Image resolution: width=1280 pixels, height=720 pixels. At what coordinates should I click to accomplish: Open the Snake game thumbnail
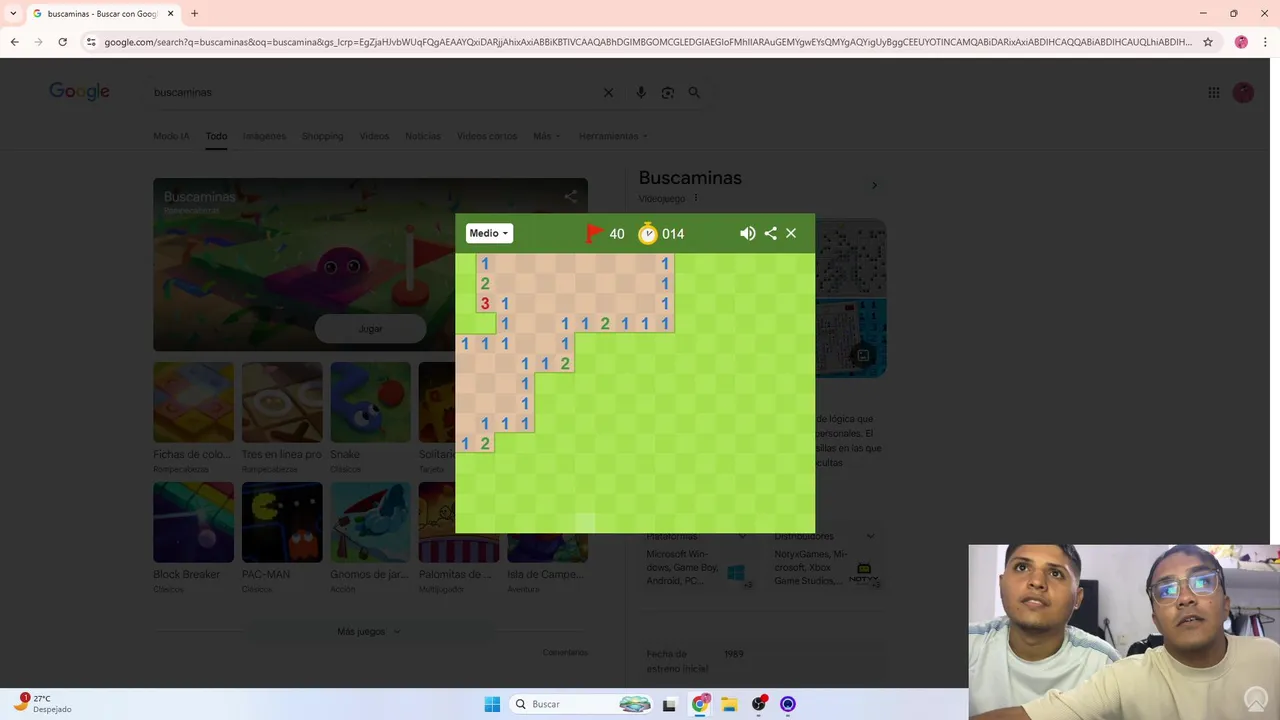[x=370, y=402]
